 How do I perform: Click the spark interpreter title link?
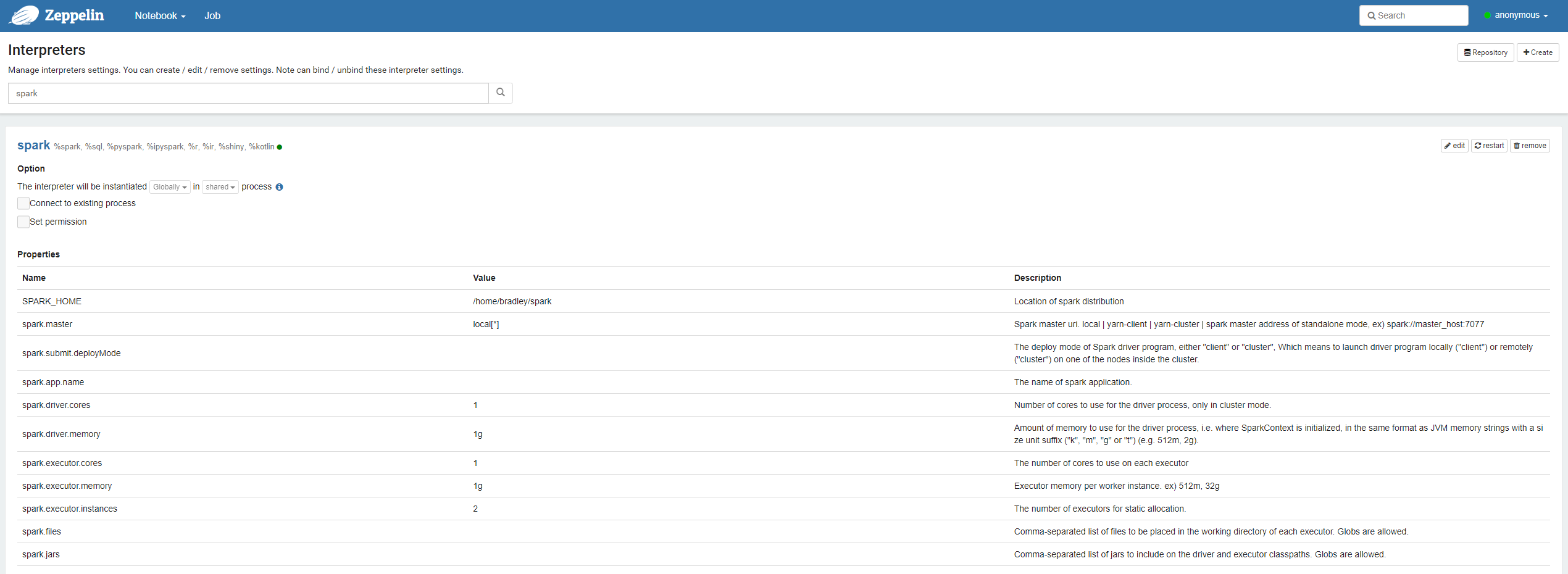(33, 145)
